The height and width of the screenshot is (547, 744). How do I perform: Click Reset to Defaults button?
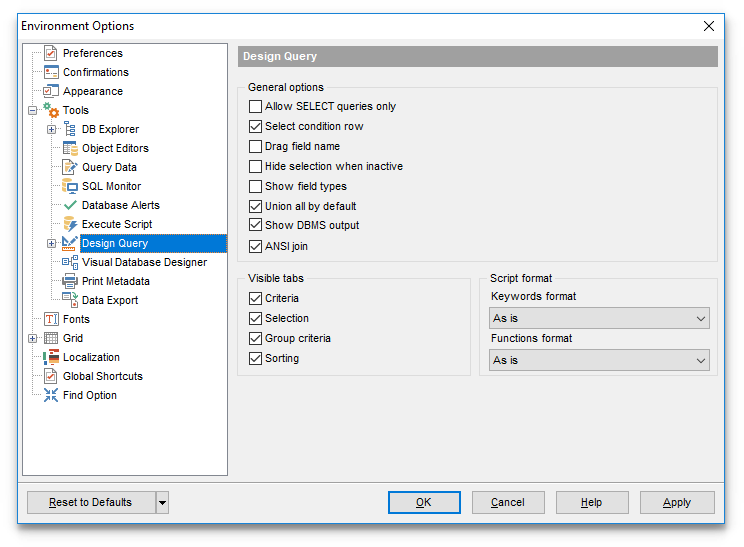(91, 502)
